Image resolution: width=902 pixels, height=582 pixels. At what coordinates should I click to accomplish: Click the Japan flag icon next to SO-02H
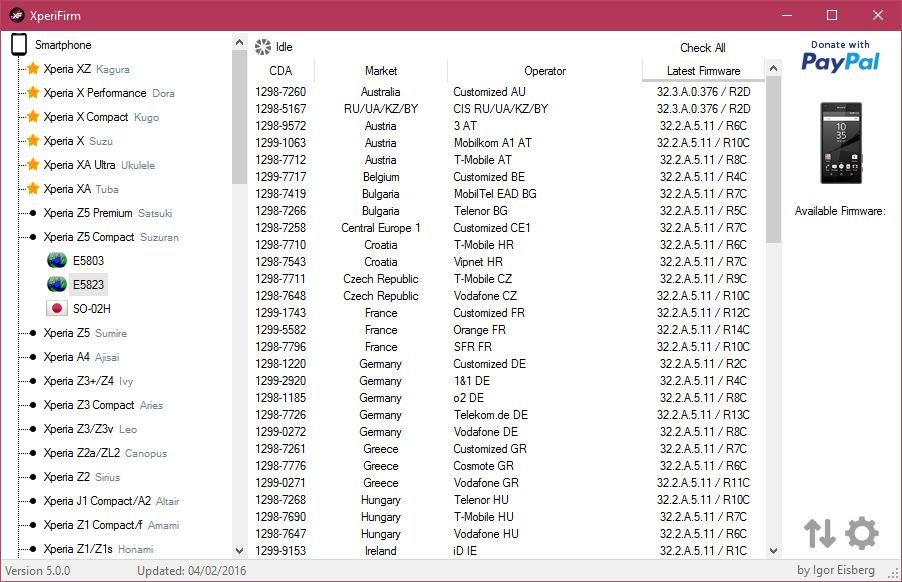pyautogui.click(x=57, y=309)
